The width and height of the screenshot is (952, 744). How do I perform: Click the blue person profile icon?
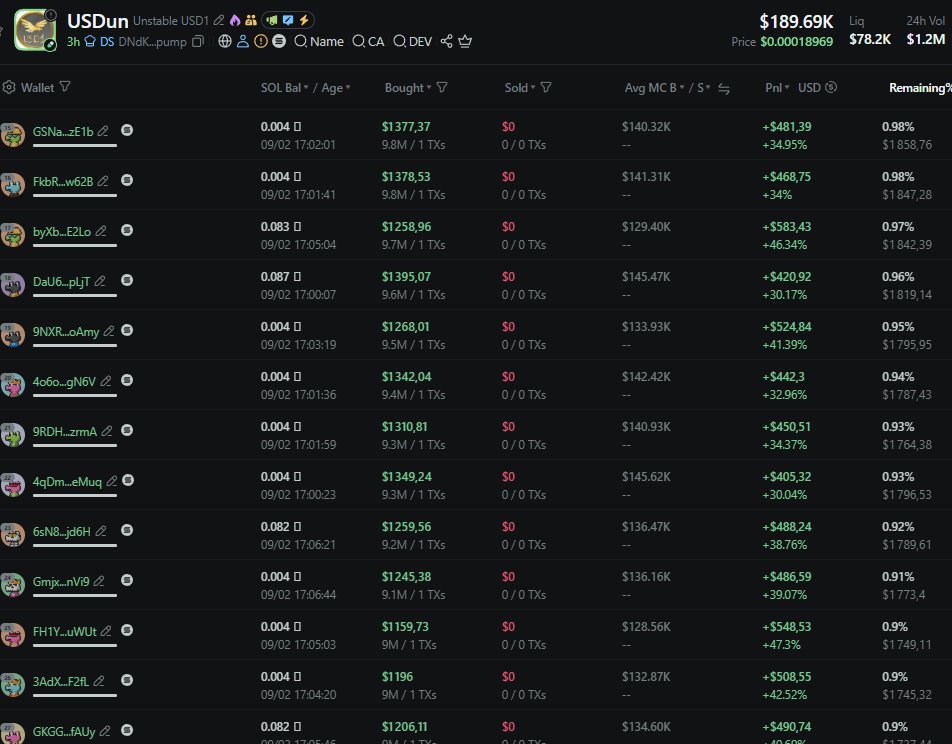click(243, 41)
